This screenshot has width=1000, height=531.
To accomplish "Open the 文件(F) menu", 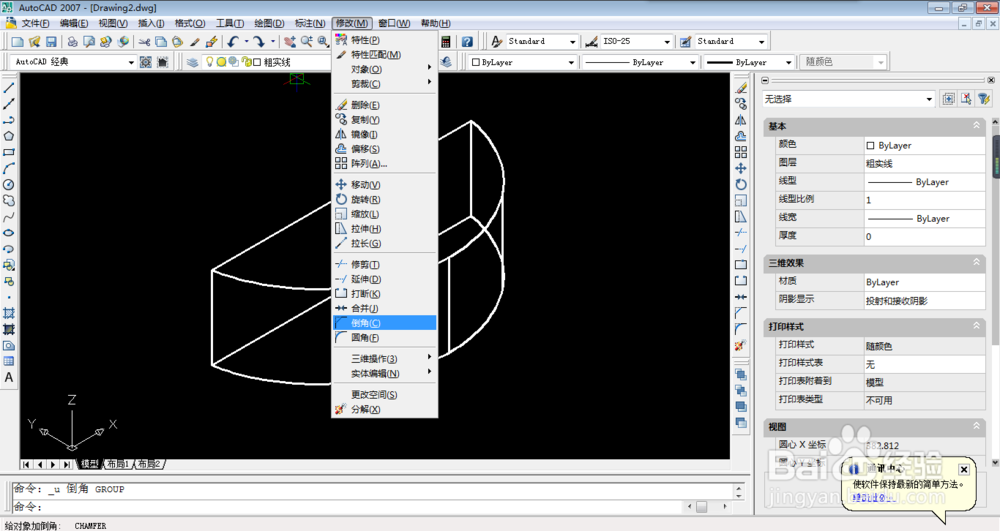I will click(35, 23).
